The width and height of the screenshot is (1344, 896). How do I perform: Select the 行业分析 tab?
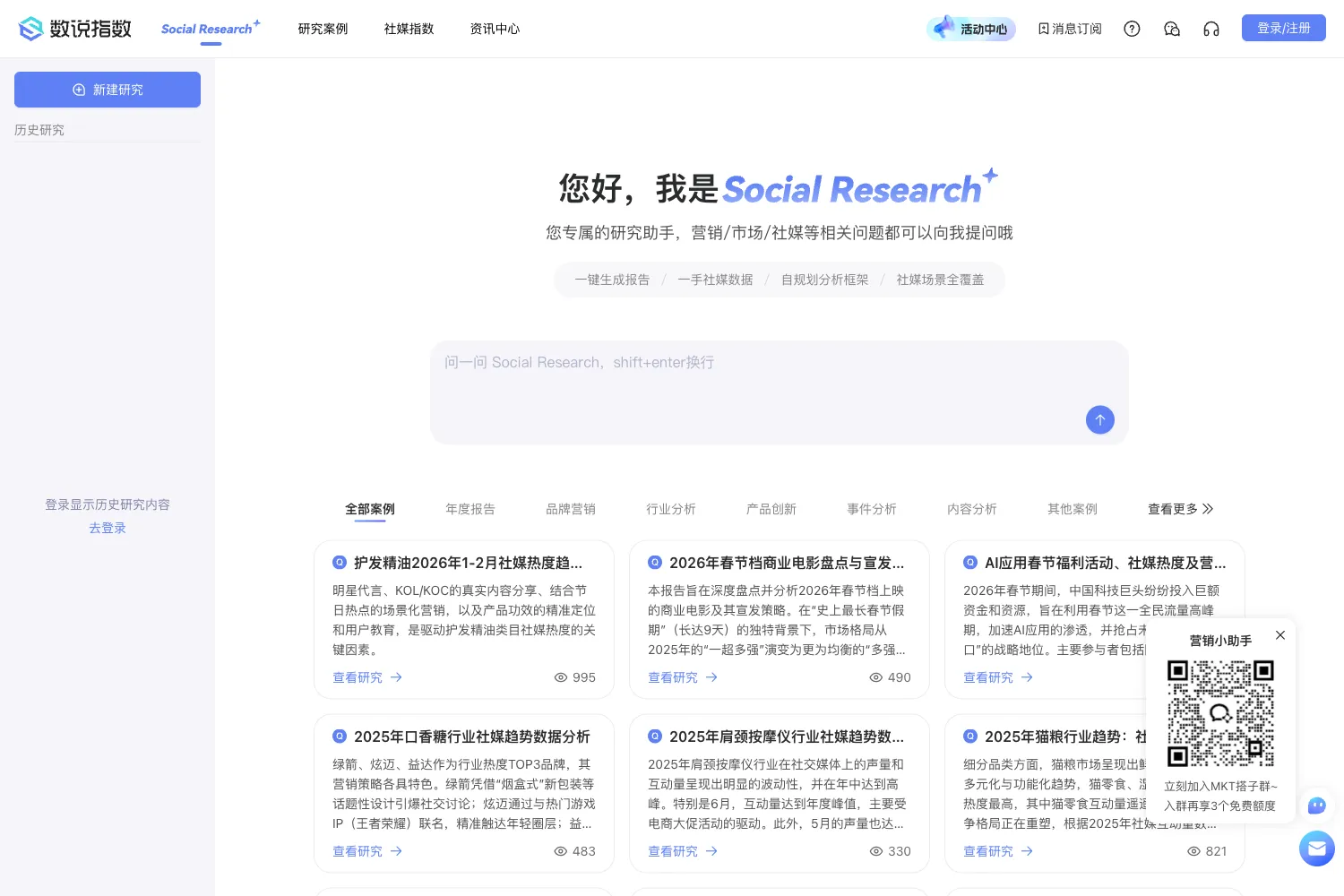tap(671, 509)
